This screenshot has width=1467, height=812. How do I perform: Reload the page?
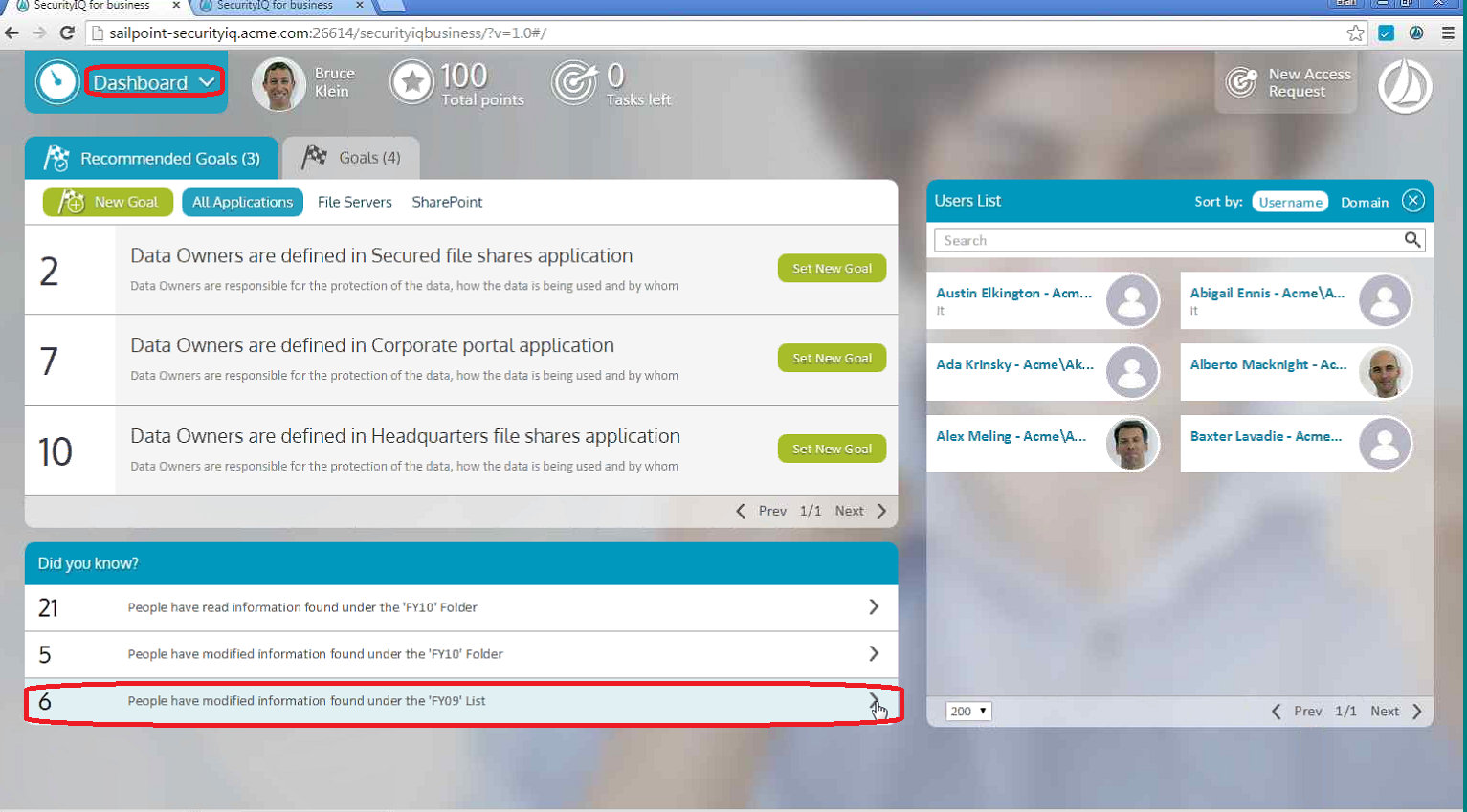(67, 33)
